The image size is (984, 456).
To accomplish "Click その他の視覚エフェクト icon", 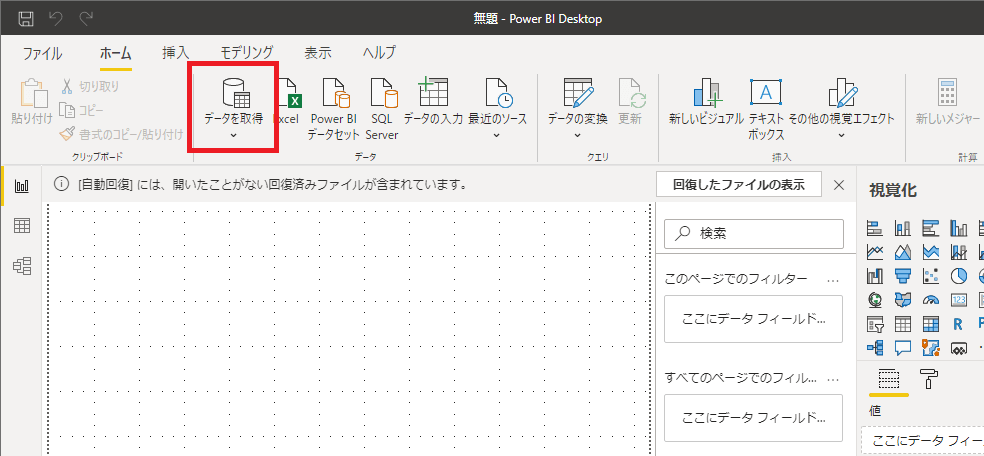I will point(842,93).
